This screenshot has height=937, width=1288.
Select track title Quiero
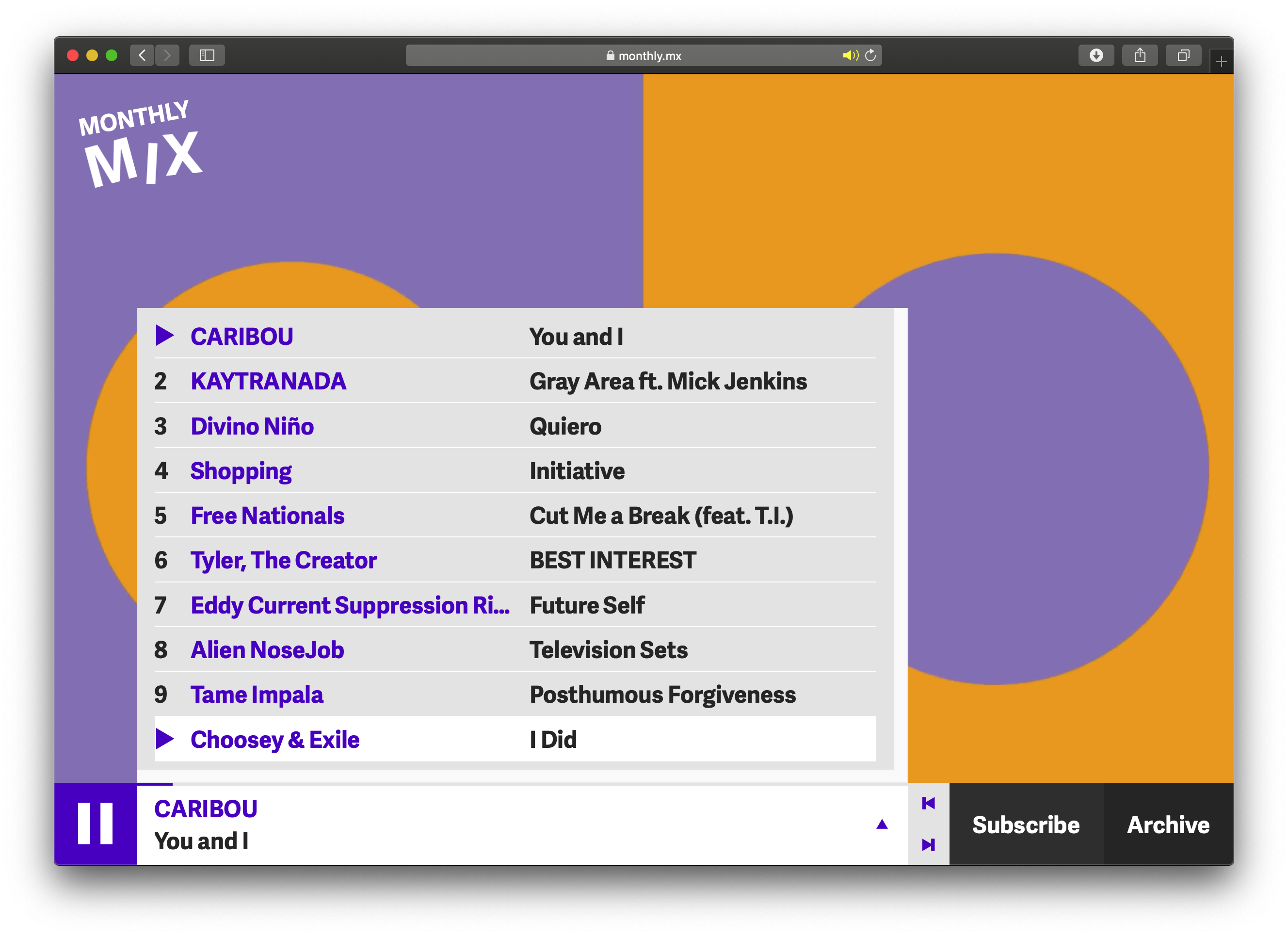pos(565,426)
